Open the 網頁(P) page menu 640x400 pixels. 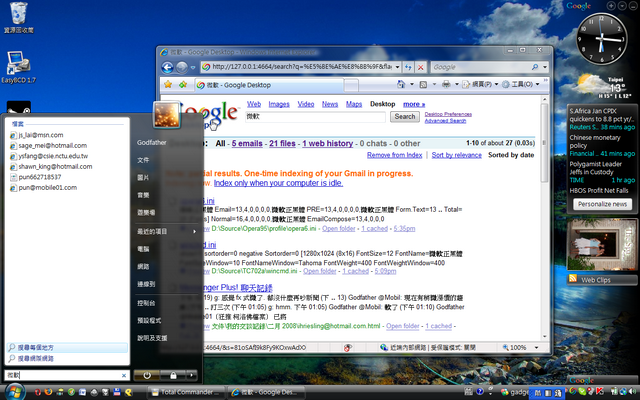[x=481, y=84]
